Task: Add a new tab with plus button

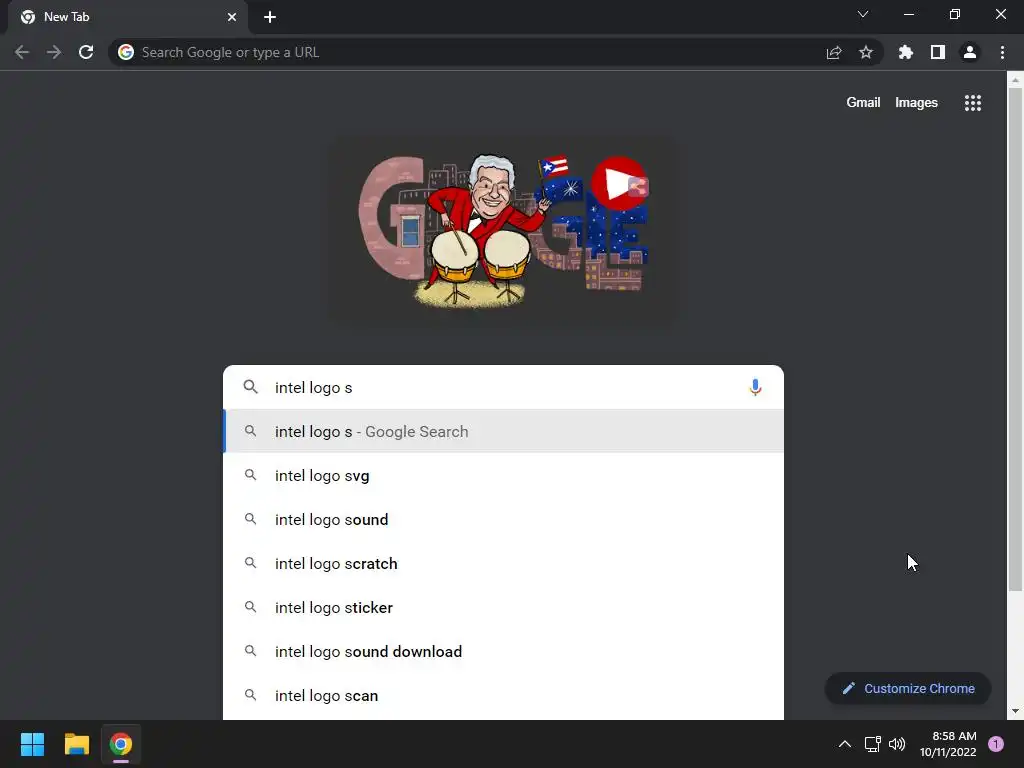Action: click(x=270, y=17)
